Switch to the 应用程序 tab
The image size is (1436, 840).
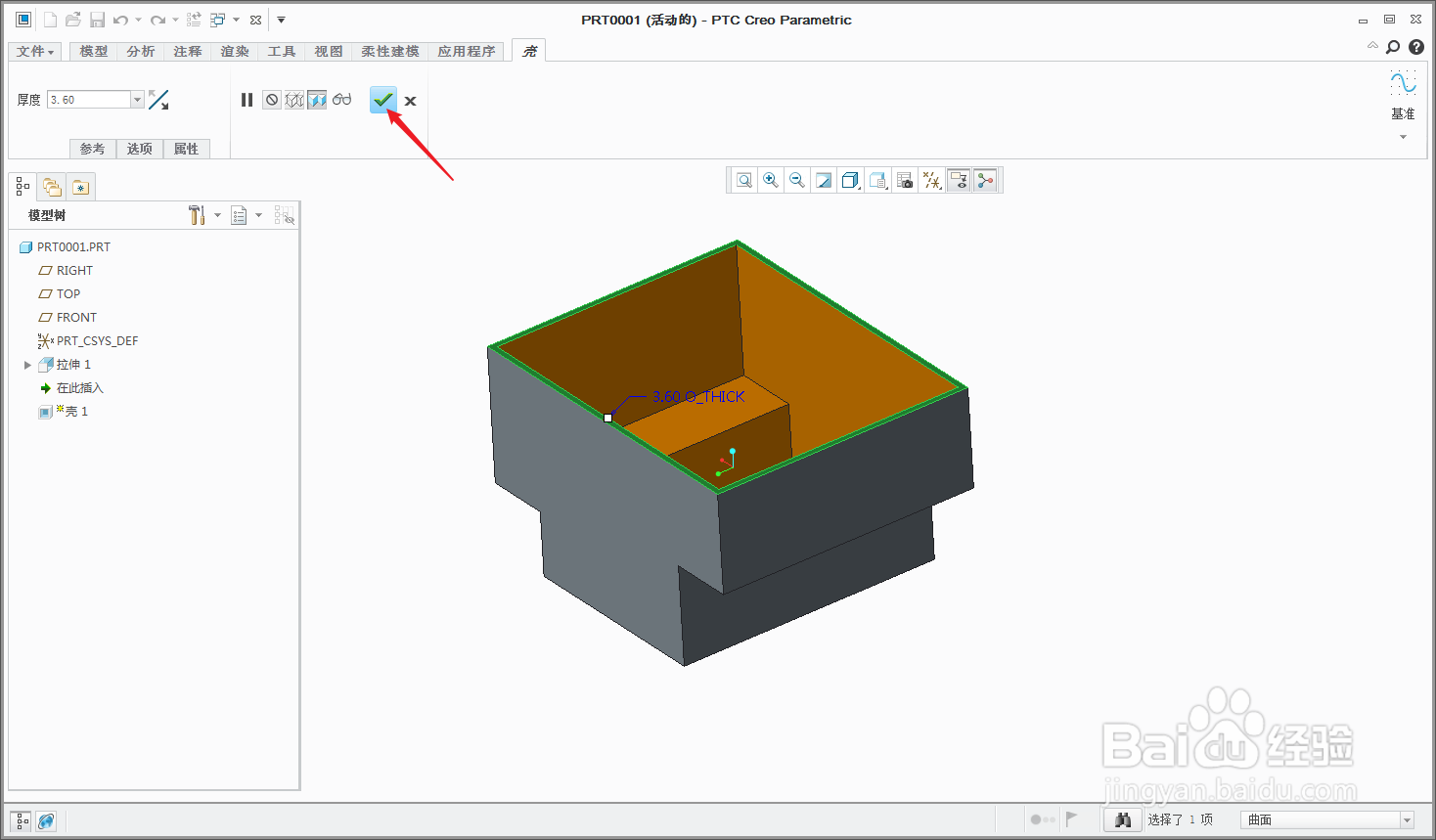467,51
